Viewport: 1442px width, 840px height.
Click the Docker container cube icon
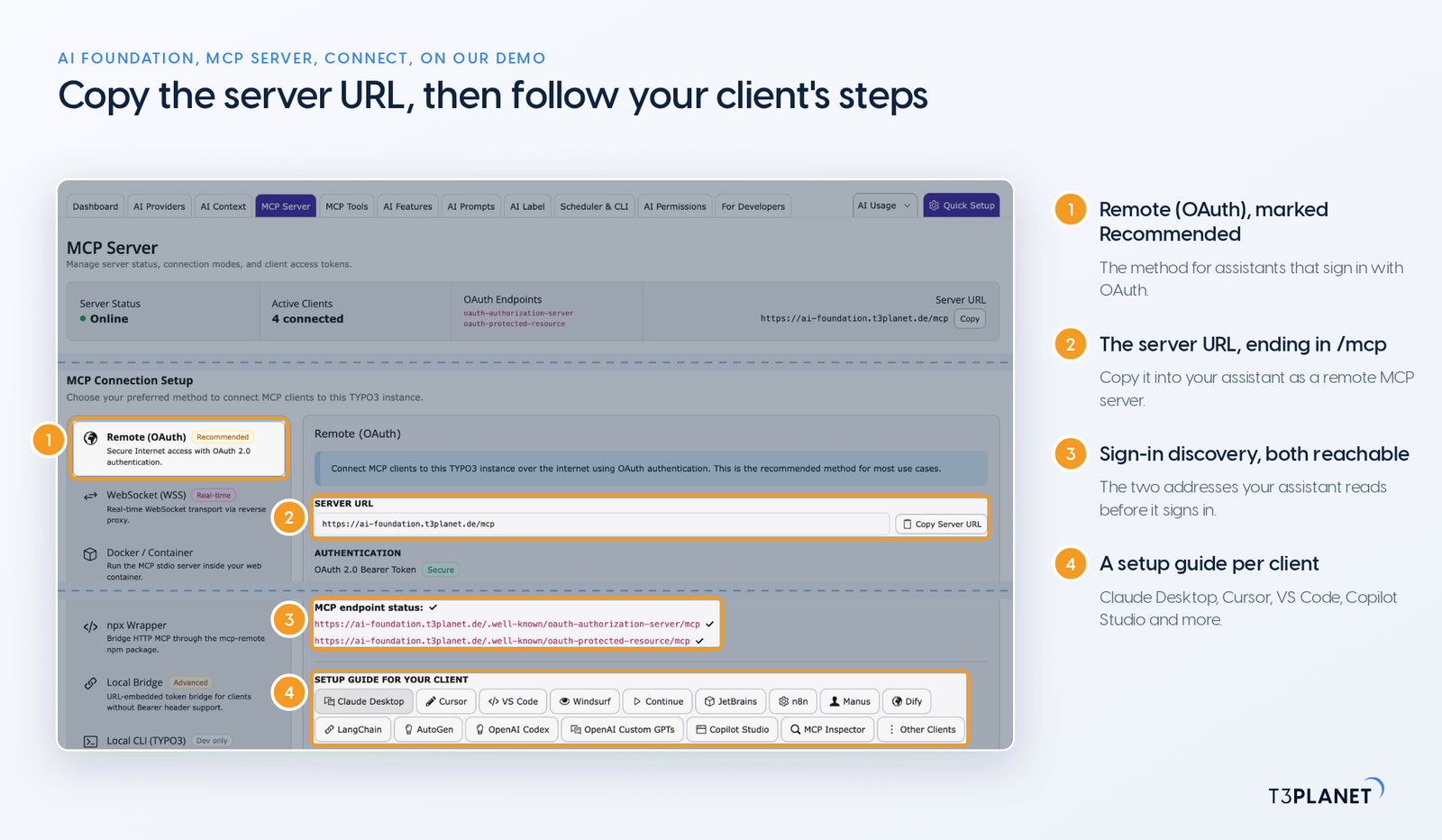coord(90,554)
